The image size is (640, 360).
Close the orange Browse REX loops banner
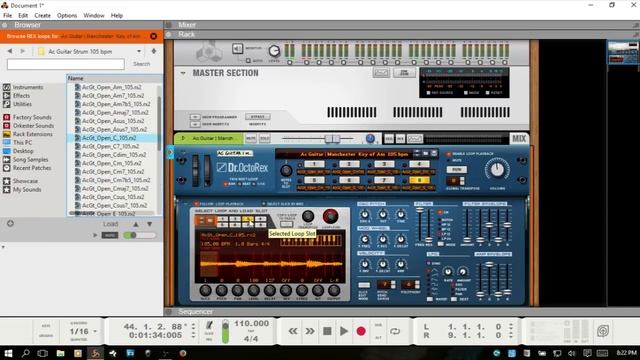153,36
